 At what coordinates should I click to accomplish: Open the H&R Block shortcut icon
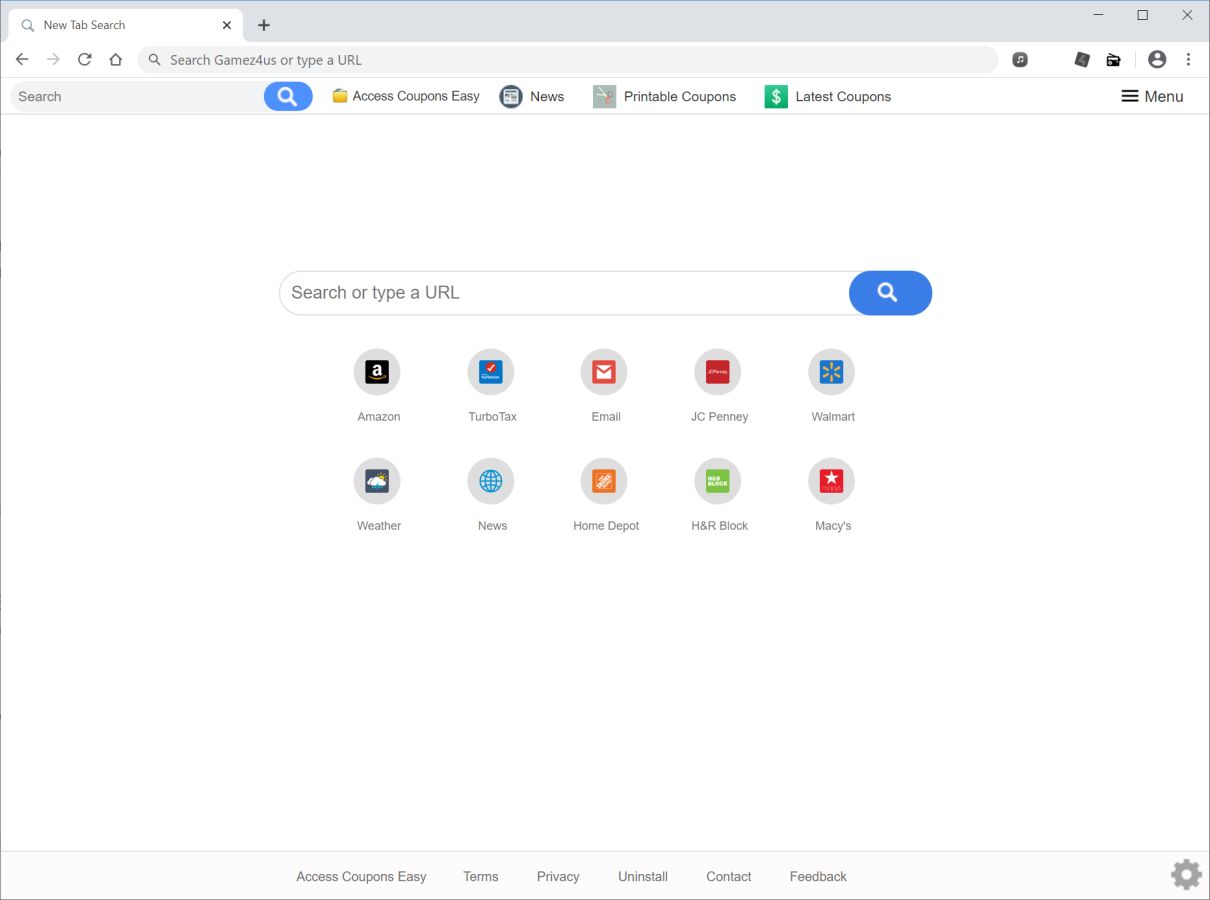[x=718, y=481]
